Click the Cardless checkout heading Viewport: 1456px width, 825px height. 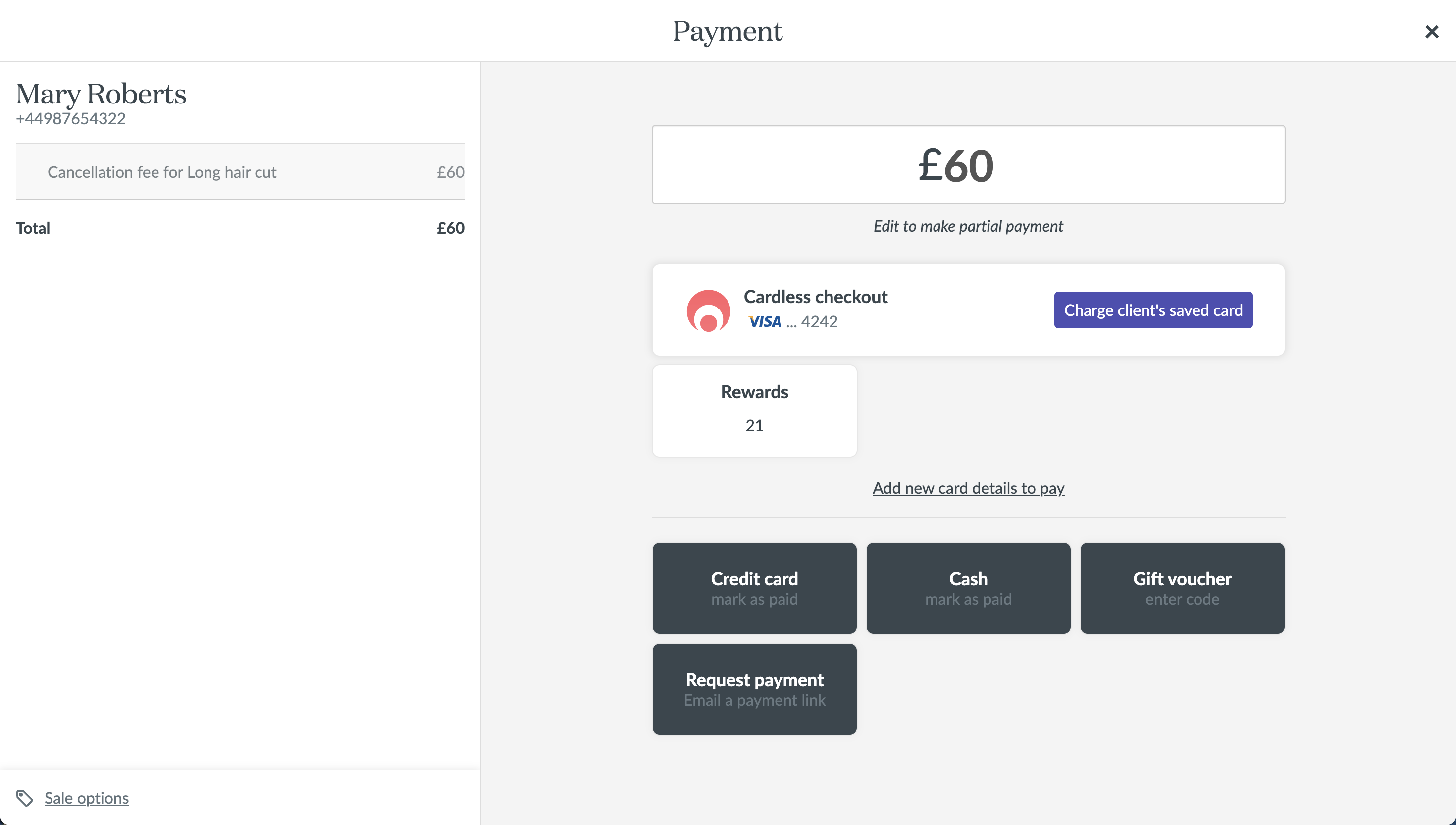(815, 297)
